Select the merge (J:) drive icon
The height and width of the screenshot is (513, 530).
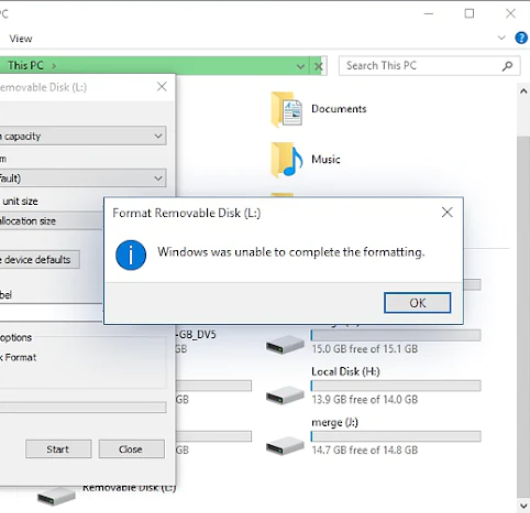[285, 446]
